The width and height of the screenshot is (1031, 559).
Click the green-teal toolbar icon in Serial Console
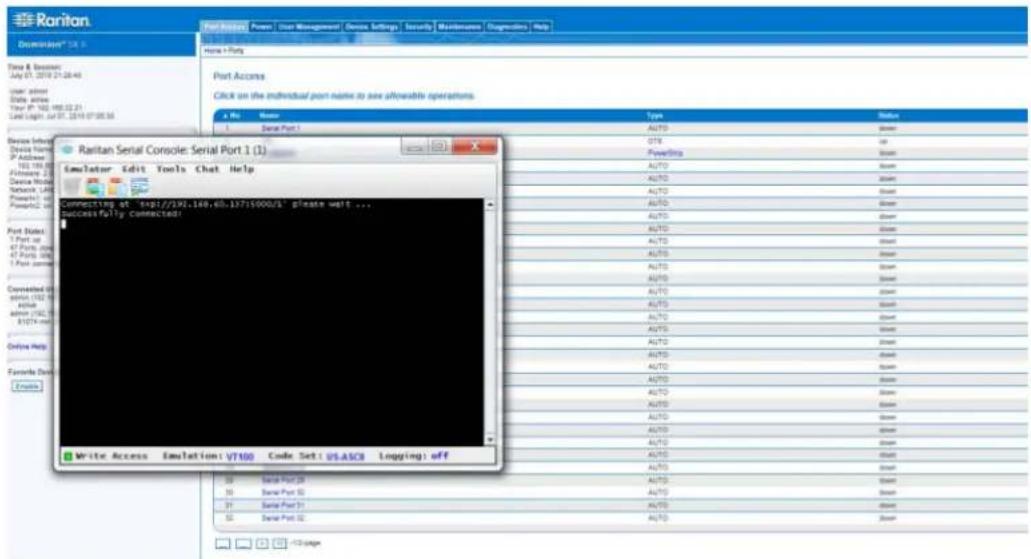(x=94, y=187)
